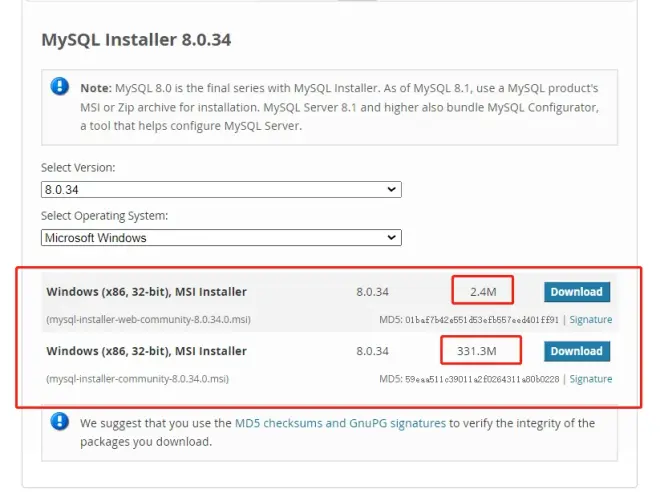The image size is (660, 493).
Task: Download the 2.4M web community installer
Action: [577, 292]
